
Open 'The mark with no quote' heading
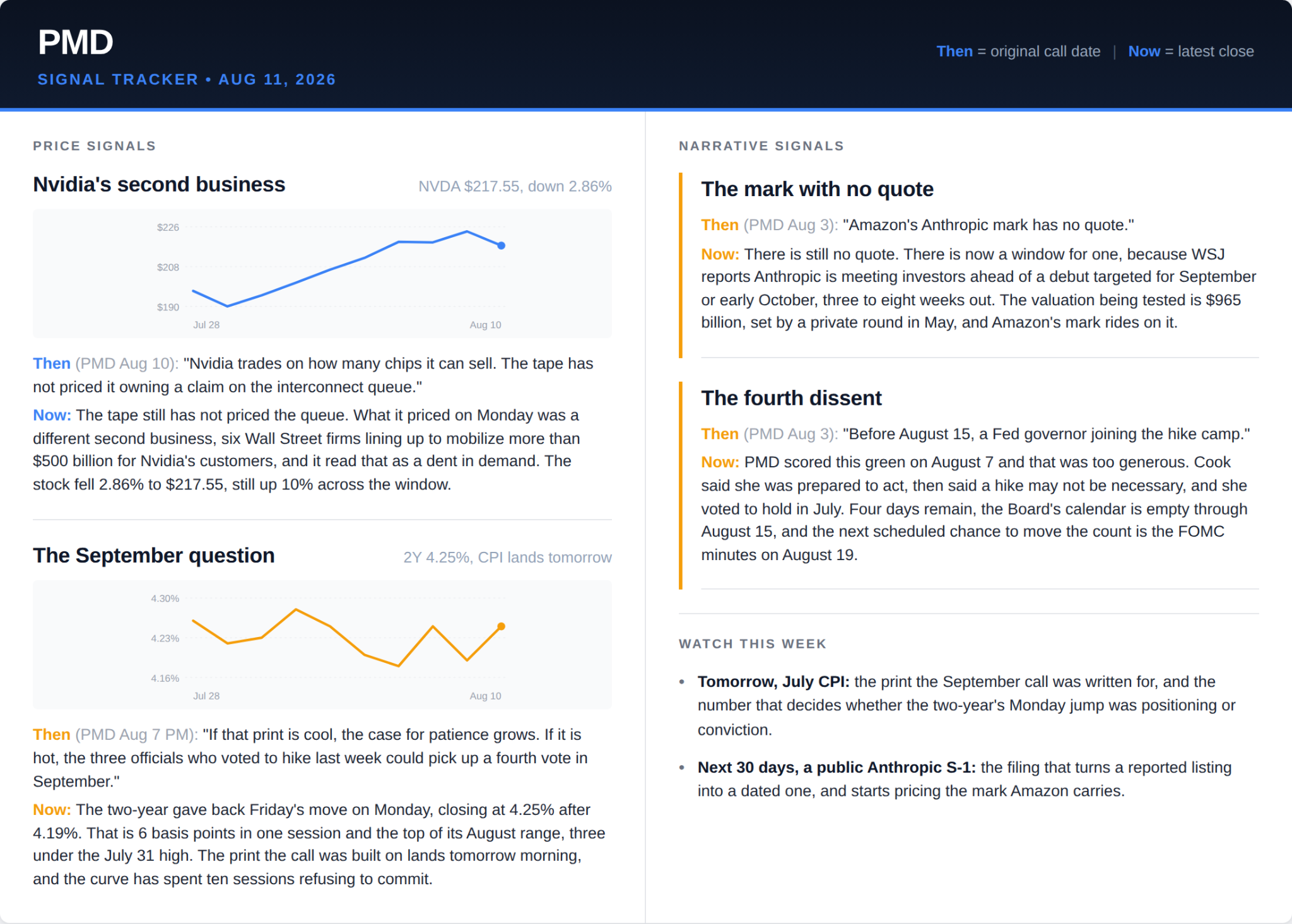click(817, 189)
